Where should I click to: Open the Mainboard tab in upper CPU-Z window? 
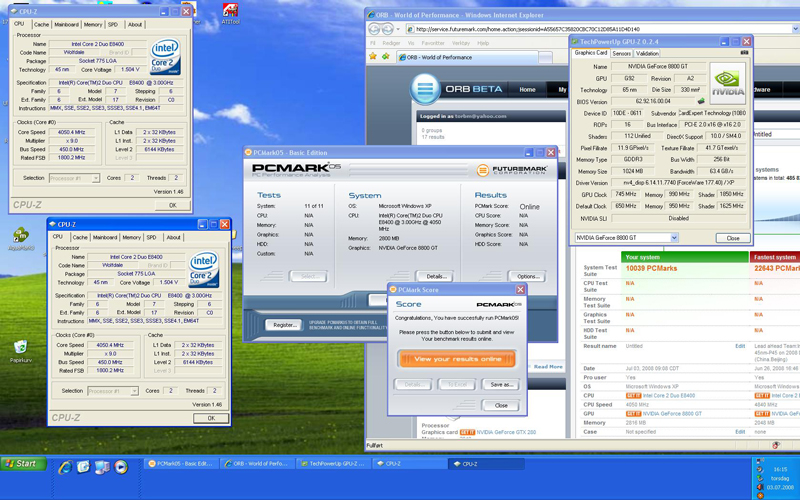click(x=66, y=24)
